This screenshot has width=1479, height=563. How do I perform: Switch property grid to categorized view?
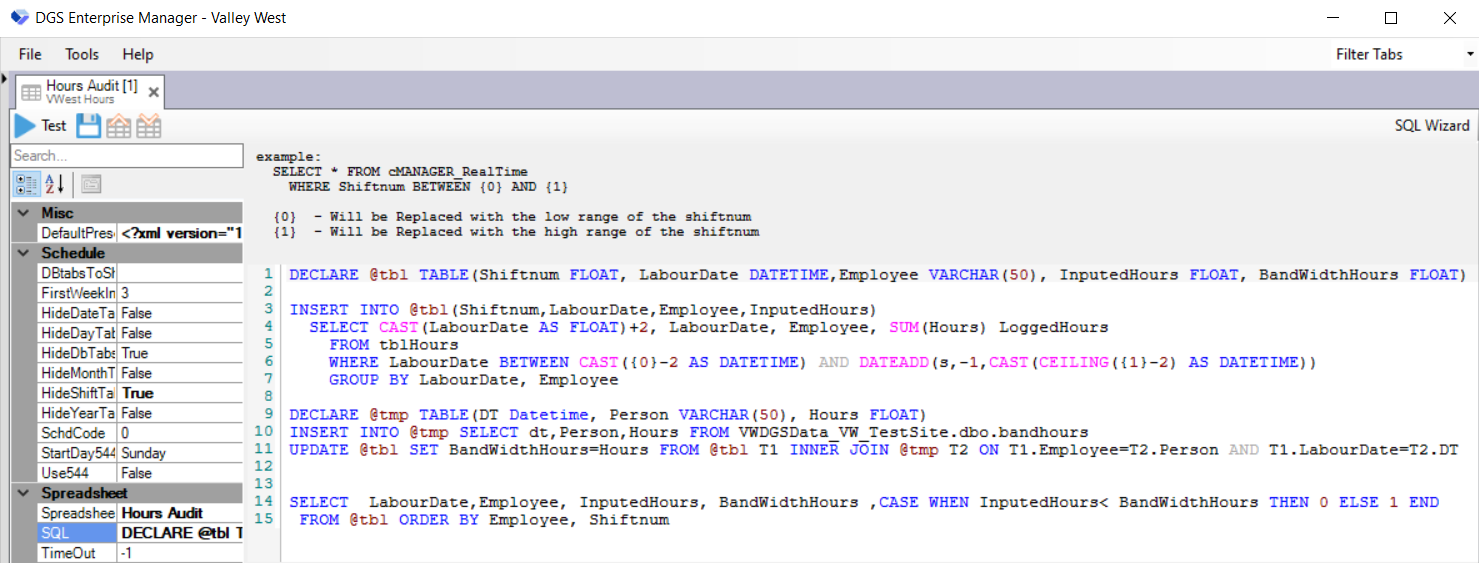pos(26,184)
